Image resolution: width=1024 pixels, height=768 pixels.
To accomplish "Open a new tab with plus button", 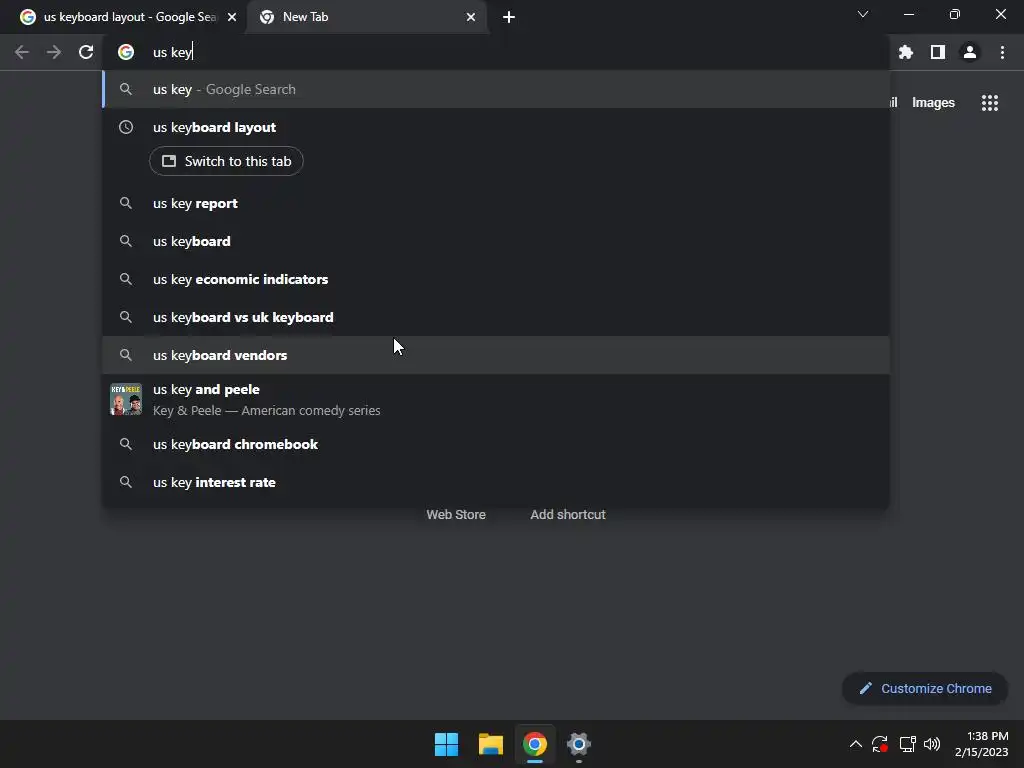I will coord(509,17).
